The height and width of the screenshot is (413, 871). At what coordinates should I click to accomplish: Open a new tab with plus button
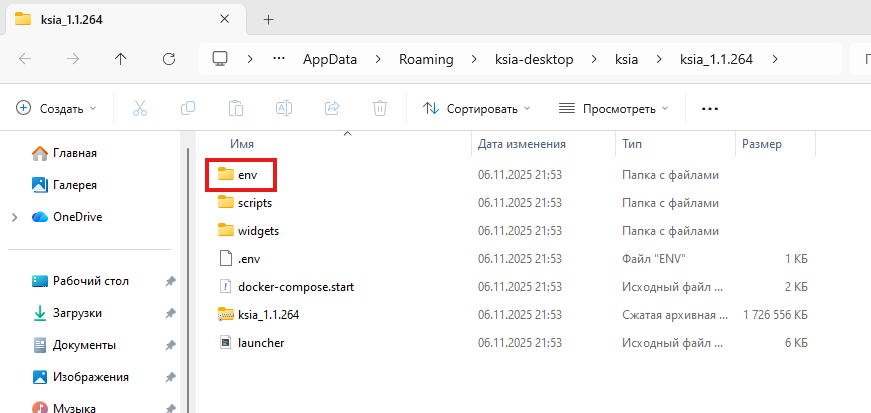click(x=269, y=19)
